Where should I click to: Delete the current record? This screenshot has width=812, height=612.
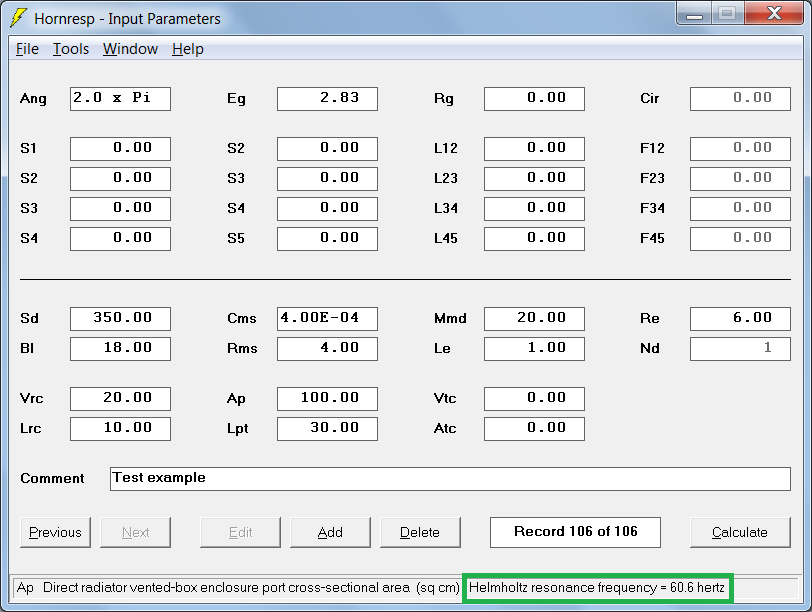pos(420,532)
